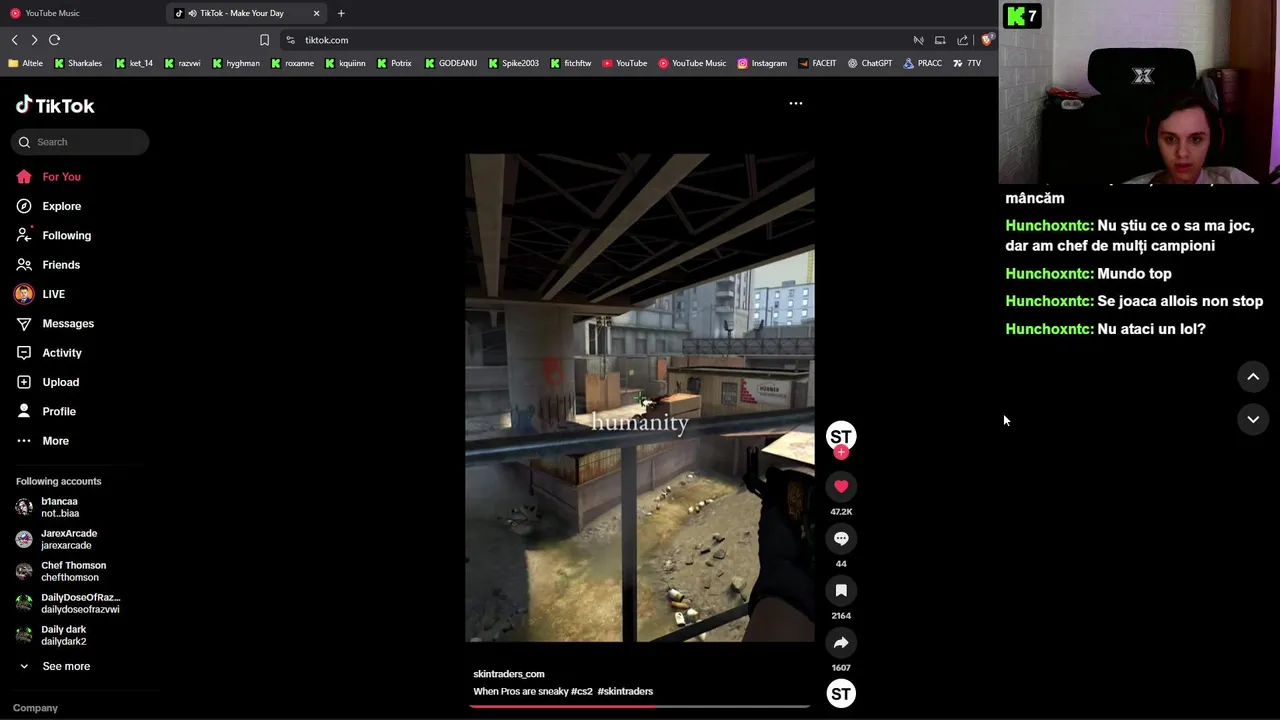Open the Friends page
Screen dimensions: 1280x720
(x=48, y=265)
